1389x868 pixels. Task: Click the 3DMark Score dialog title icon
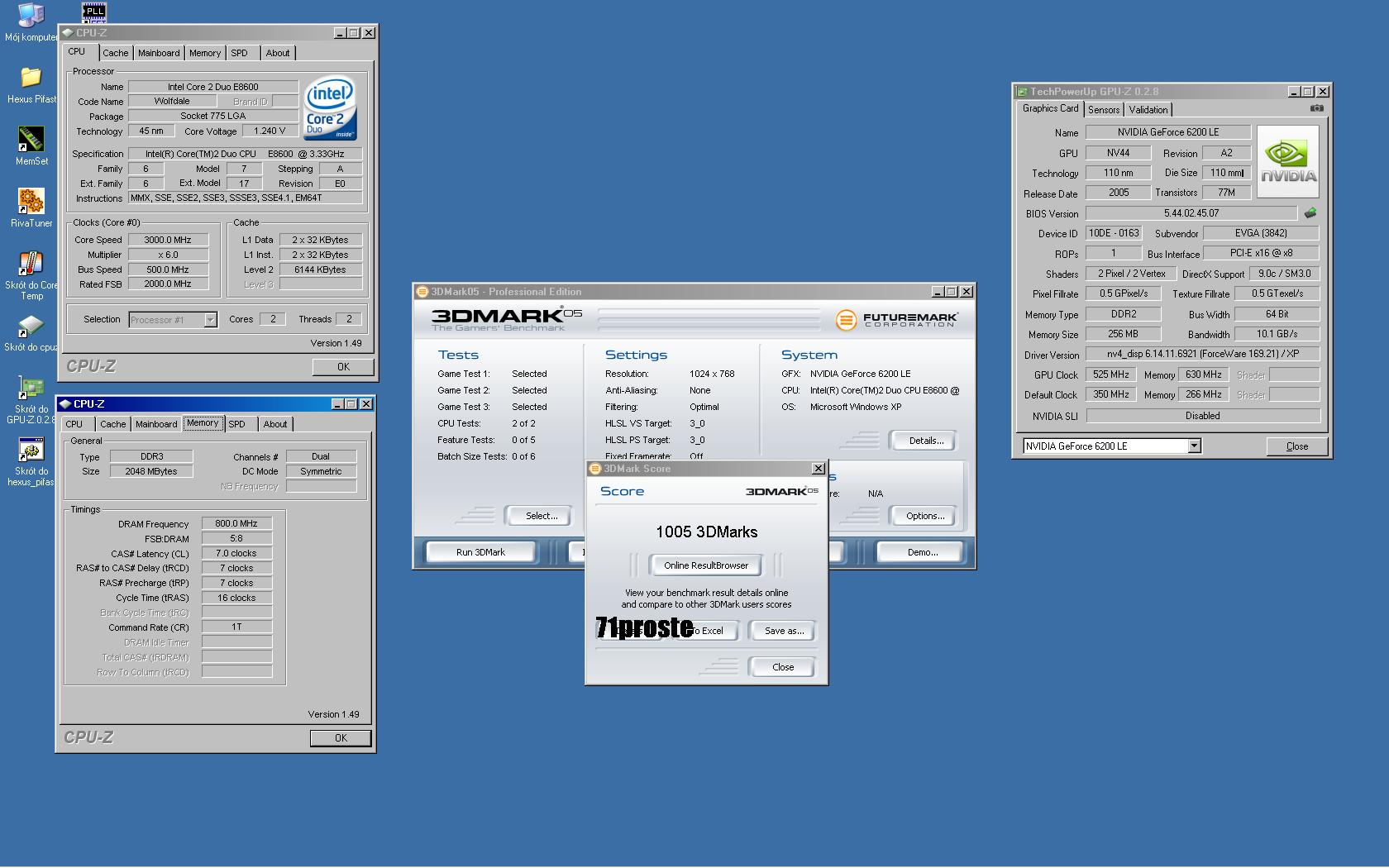(594, 469)
